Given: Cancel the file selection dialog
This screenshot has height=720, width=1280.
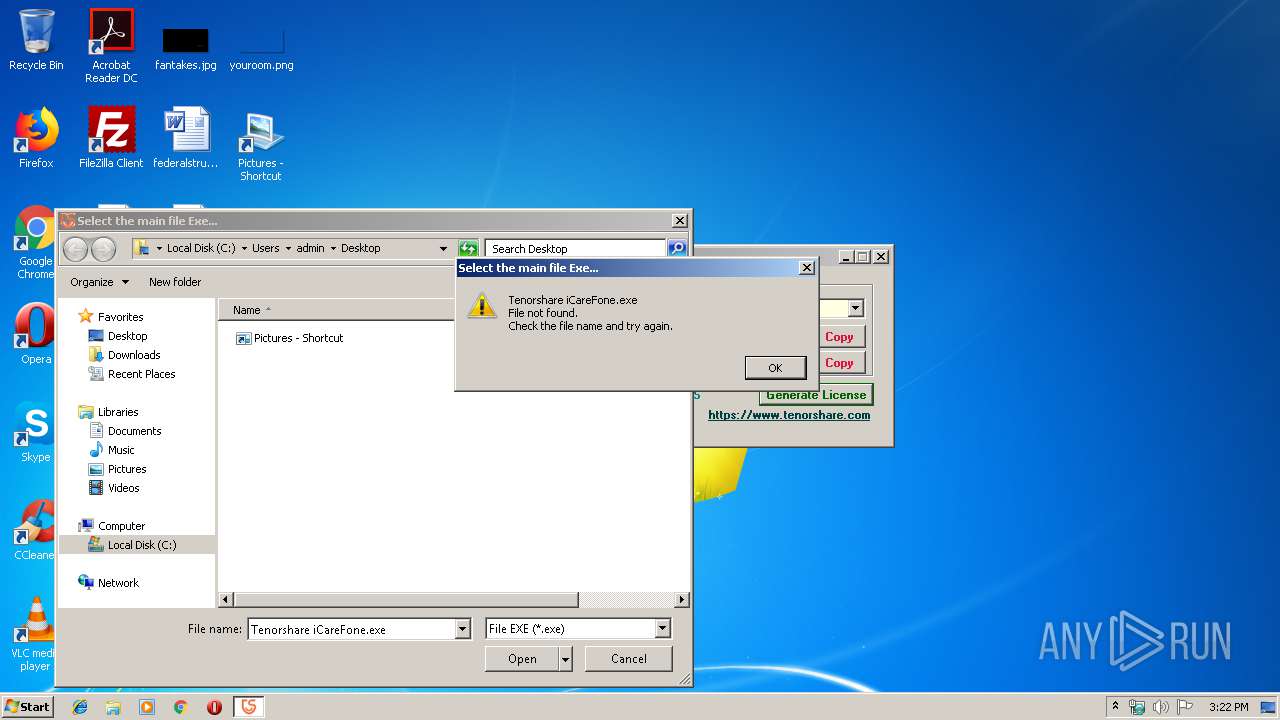Looking at the screenshot, I should [x=629, y=659].
